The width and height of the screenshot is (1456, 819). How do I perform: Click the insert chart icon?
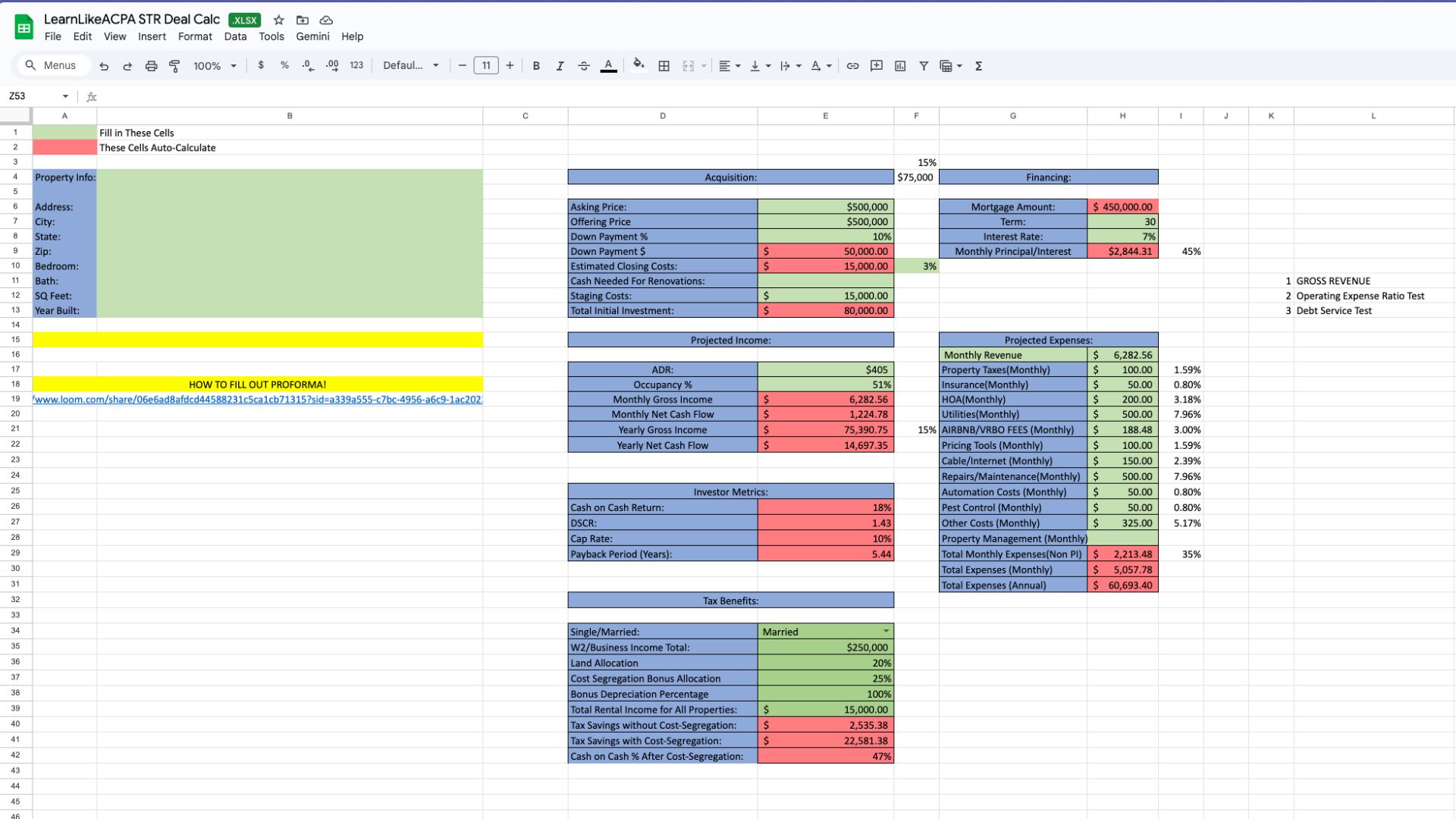click(900, 66)
